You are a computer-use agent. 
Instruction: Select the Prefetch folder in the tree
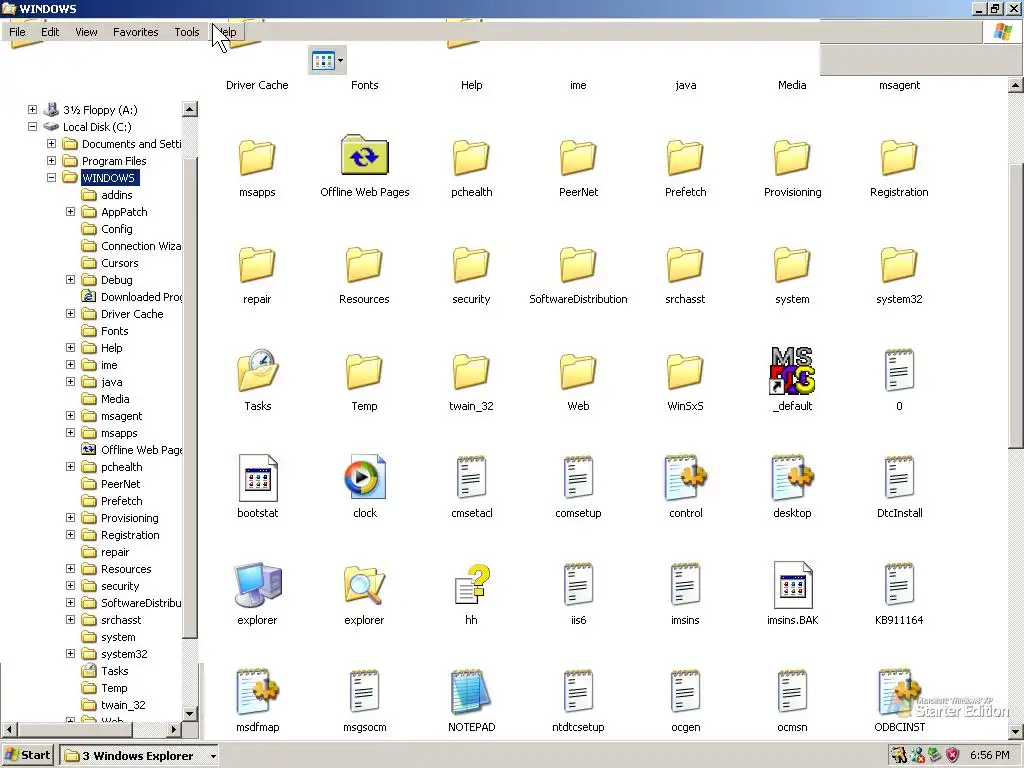click(x=121, y=501)
